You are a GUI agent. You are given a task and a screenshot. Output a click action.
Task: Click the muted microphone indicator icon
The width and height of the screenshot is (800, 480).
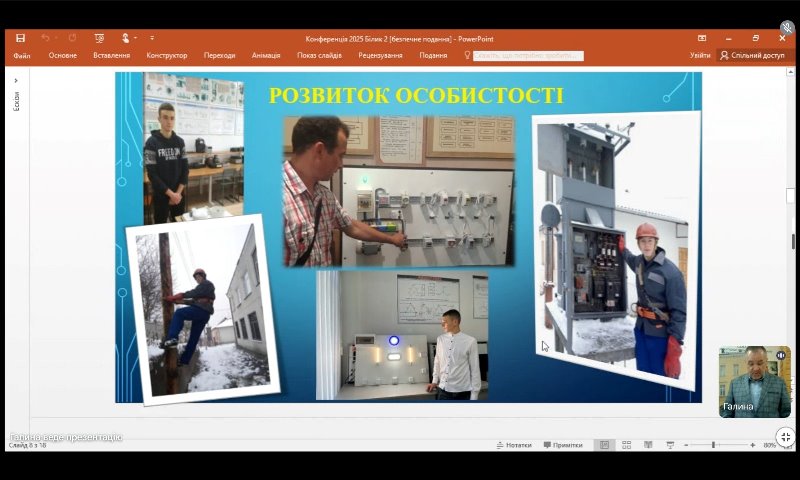[x=788, y=27]
